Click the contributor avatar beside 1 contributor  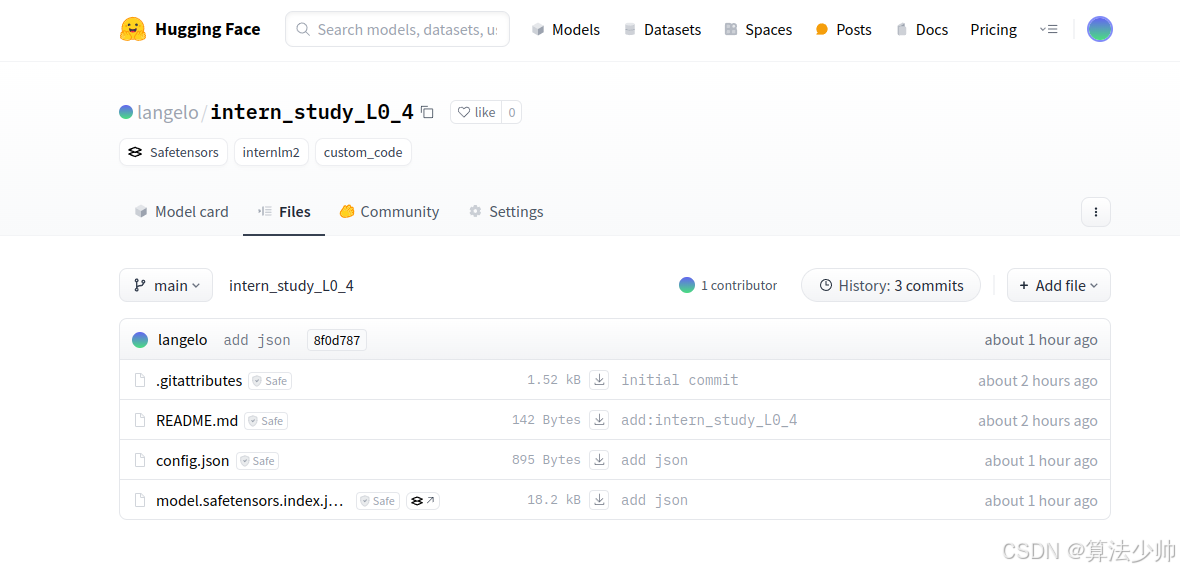coord(686,285)
